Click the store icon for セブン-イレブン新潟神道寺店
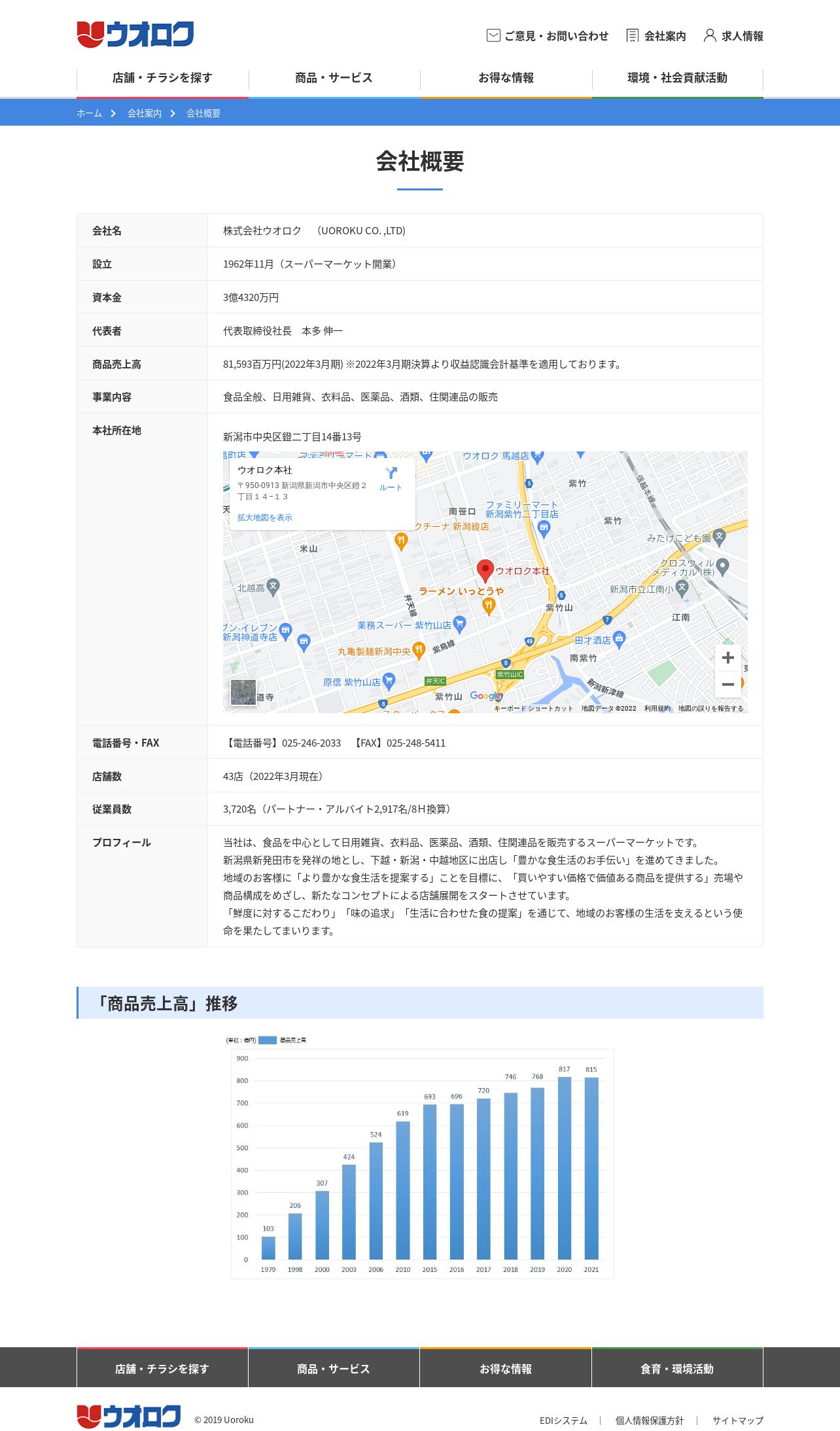Image resolution: width=840 pixels, height=1431 pixels. click(x=285, y=631)
